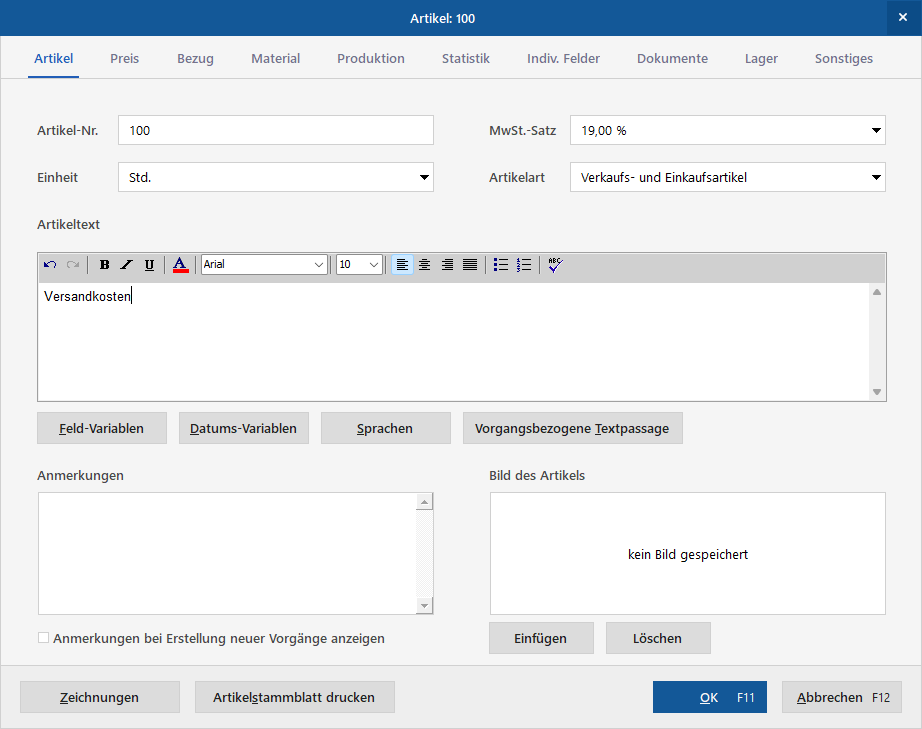Switch to the Preis tab
This screenshot has width=922, height=729.
(x=125, y=58)
